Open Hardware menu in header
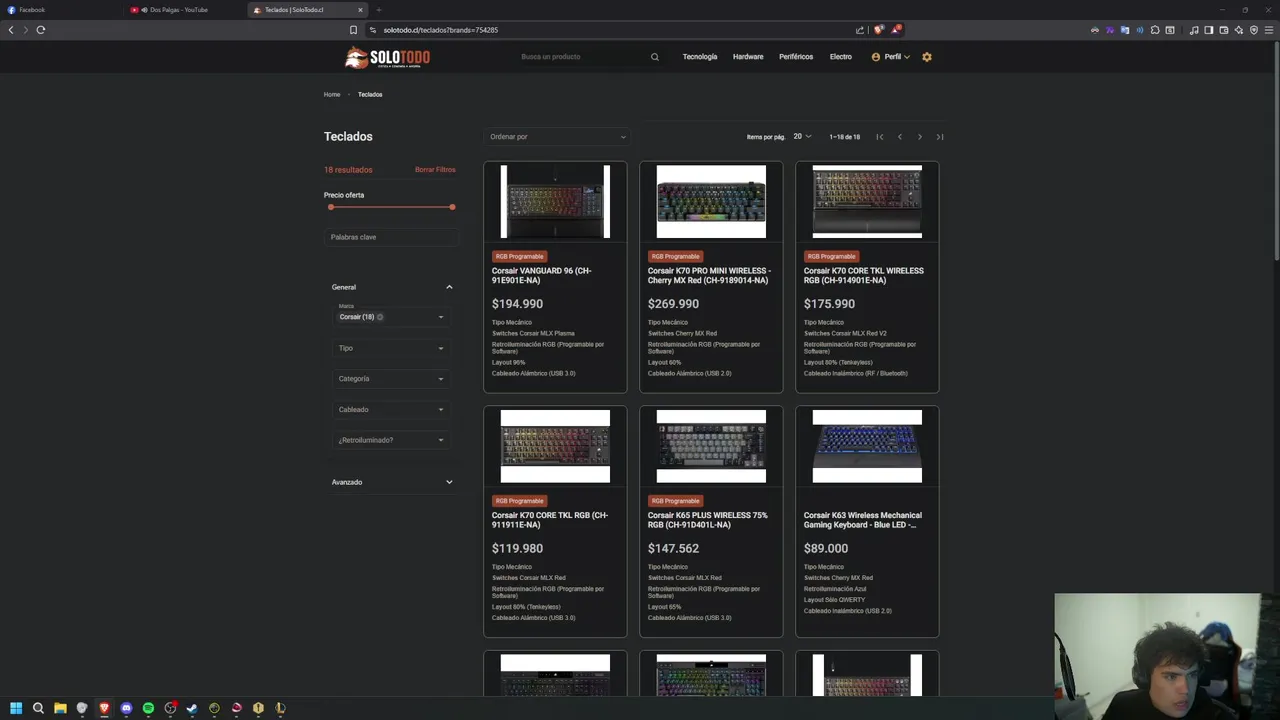 [748, 57]
